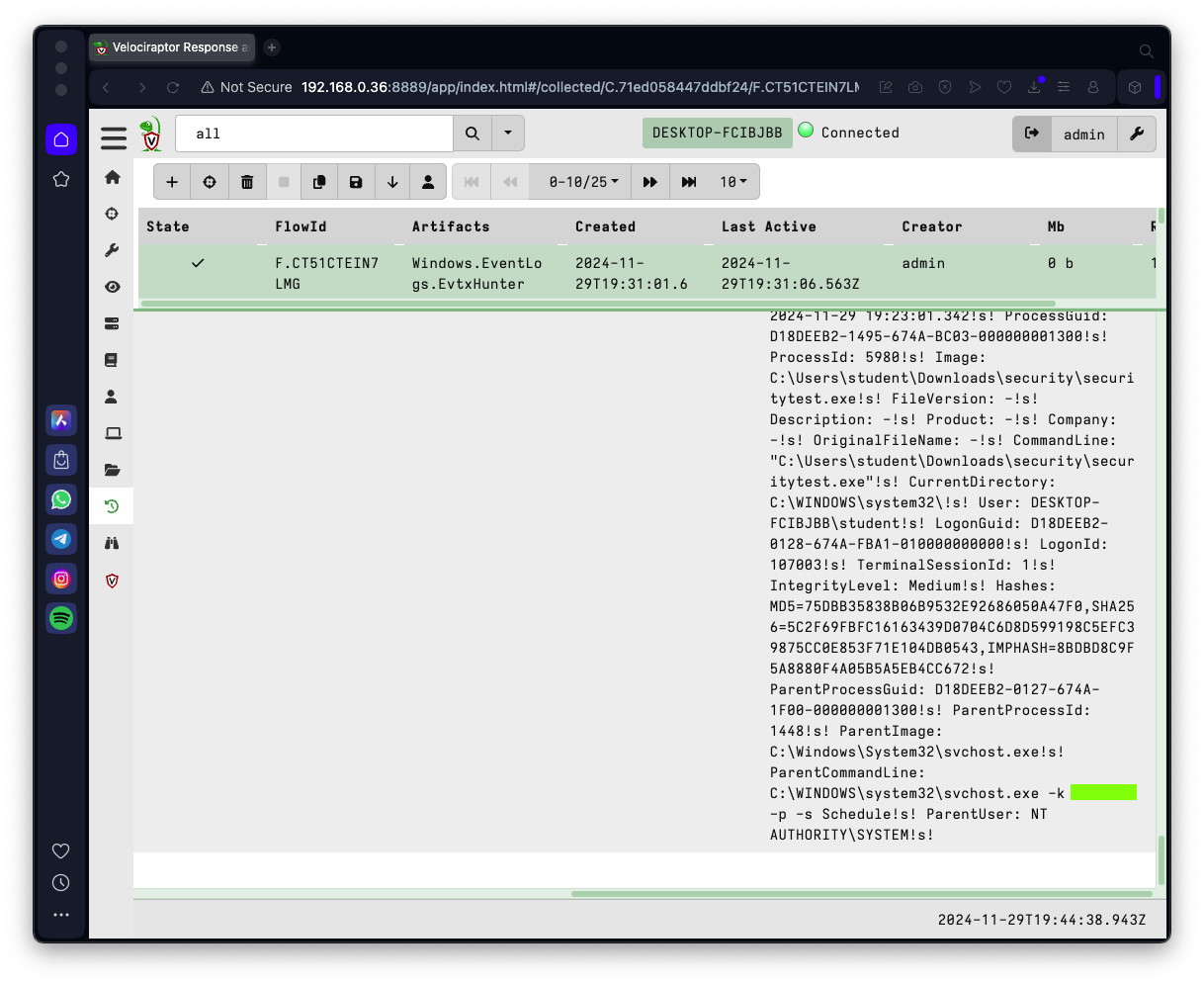1204x984 pixels.
Task: Toggle the hamburger navigation menu
Action: [x=114, y=137]
